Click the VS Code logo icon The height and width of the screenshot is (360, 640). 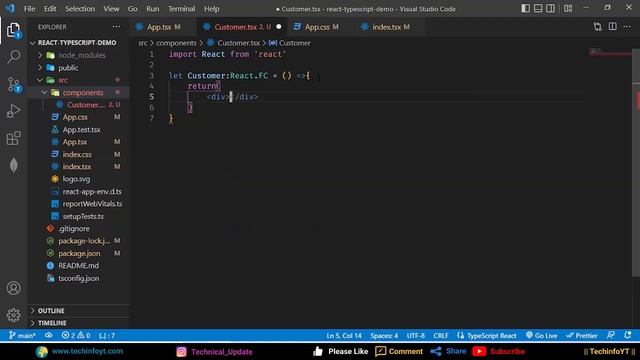click(x=10, y=8)
